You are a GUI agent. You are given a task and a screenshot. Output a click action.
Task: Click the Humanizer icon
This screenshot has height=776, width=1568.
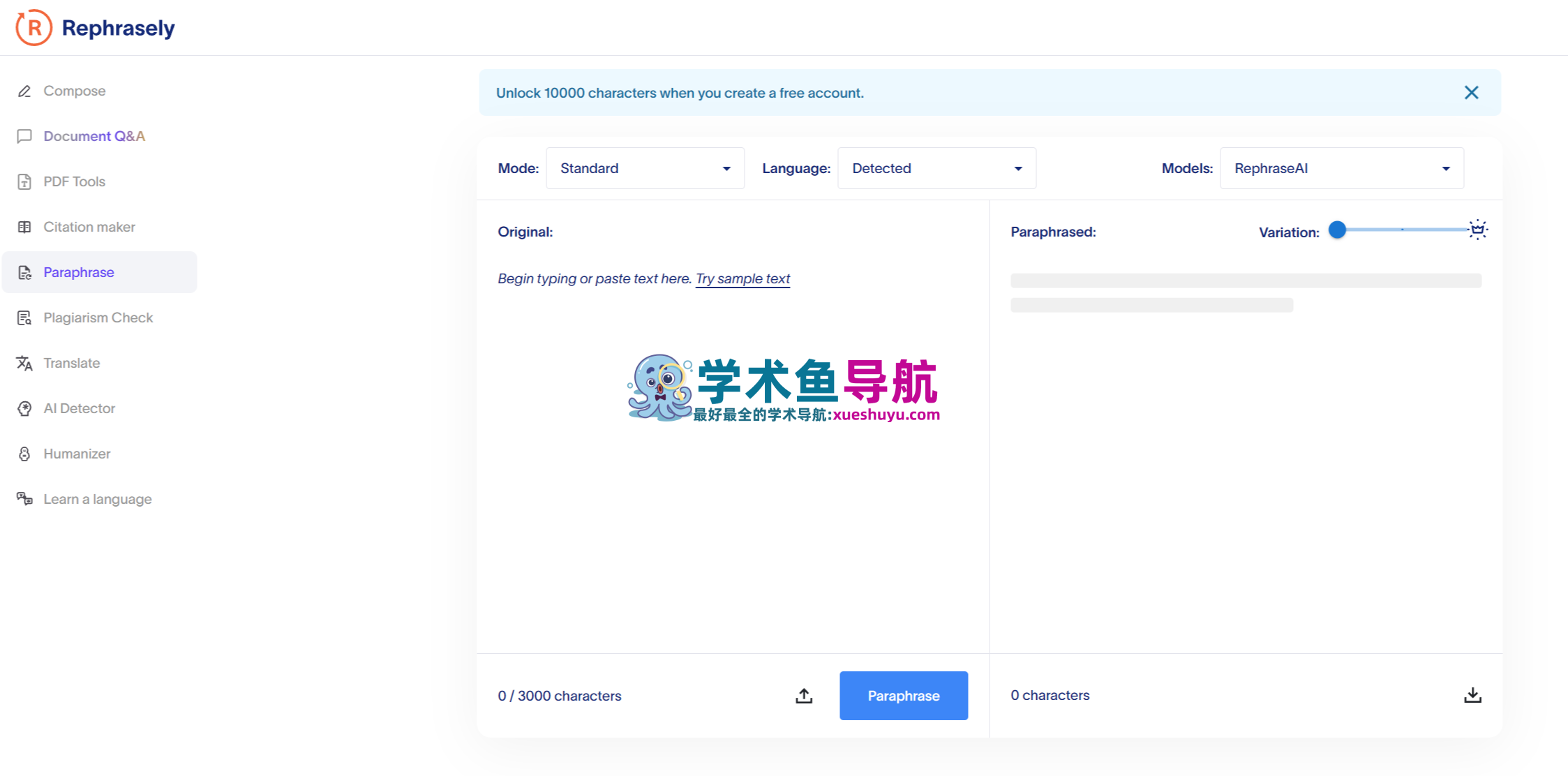click(24, 454)
